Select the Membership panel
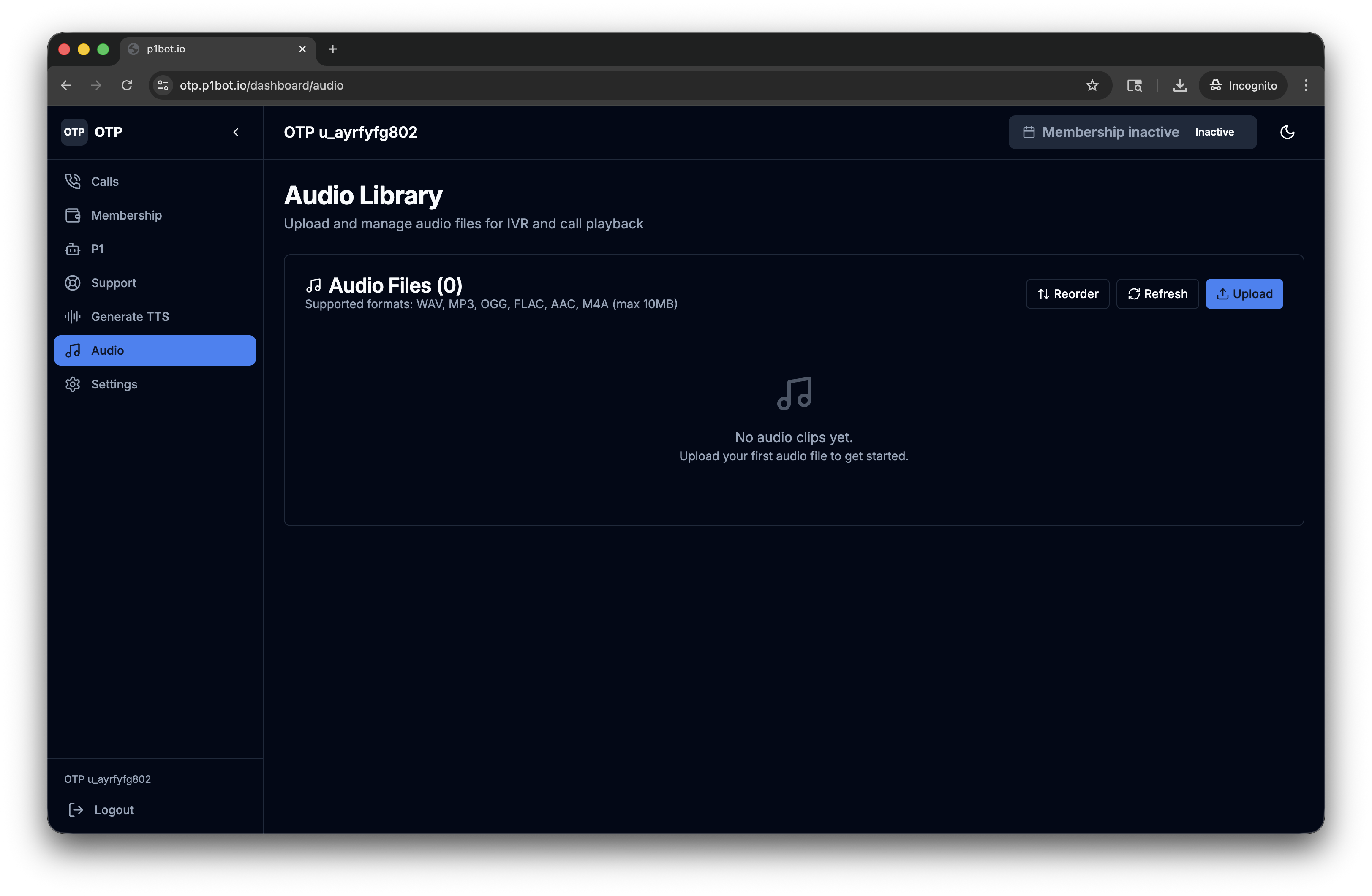 (x=126, y=215)
